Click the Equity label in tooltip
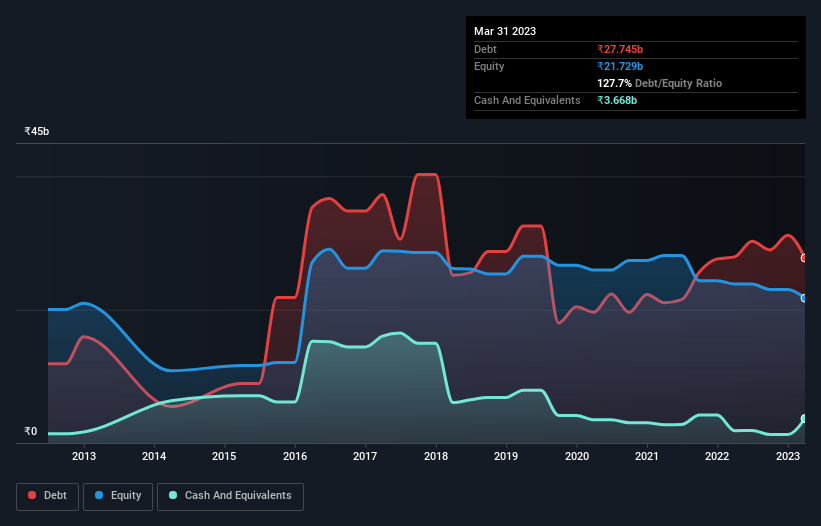 pyautogui.click(x=489, y=66)
